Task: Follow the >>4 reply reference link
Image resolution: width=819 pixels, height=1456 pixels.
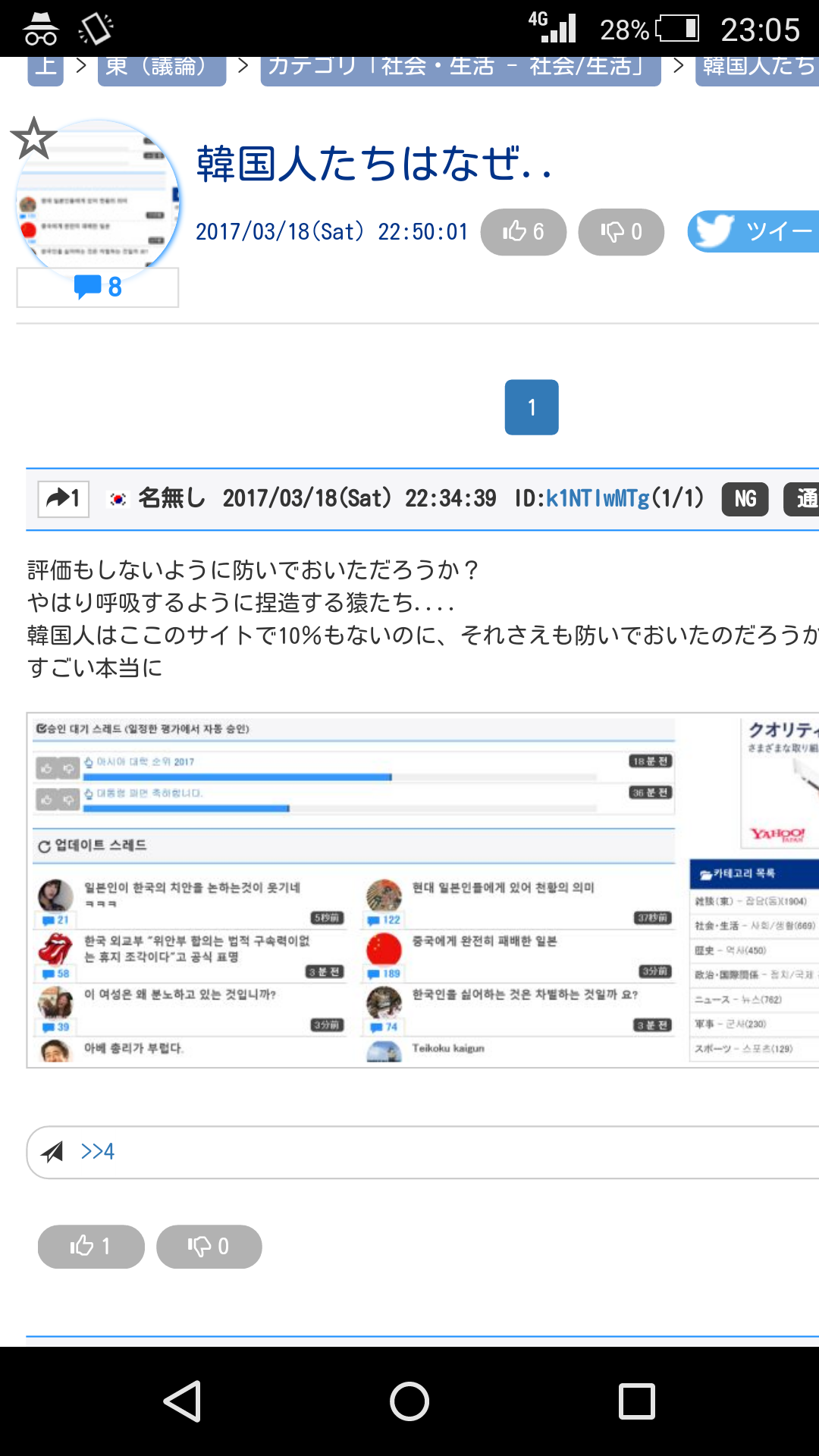Action: coord(98,1152)
